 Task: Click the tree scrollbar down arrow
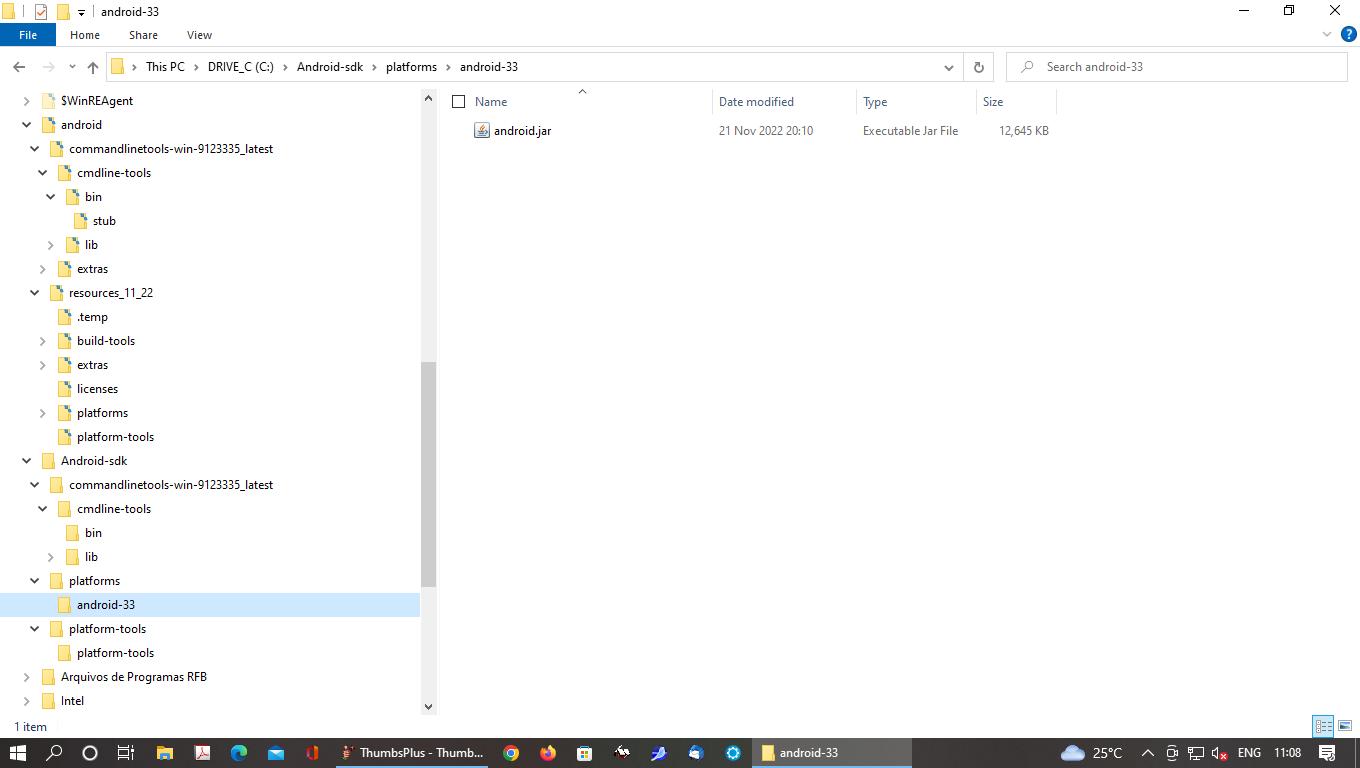[x=428, y=707]
